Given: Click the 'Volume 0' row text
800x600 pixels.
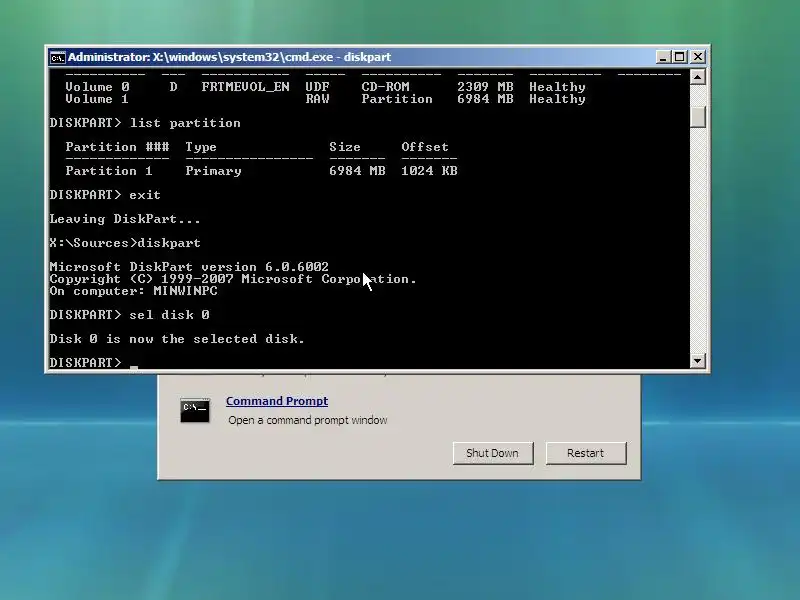Looking at the screenshot, I should pyautogui.click(x=325, y=87).
